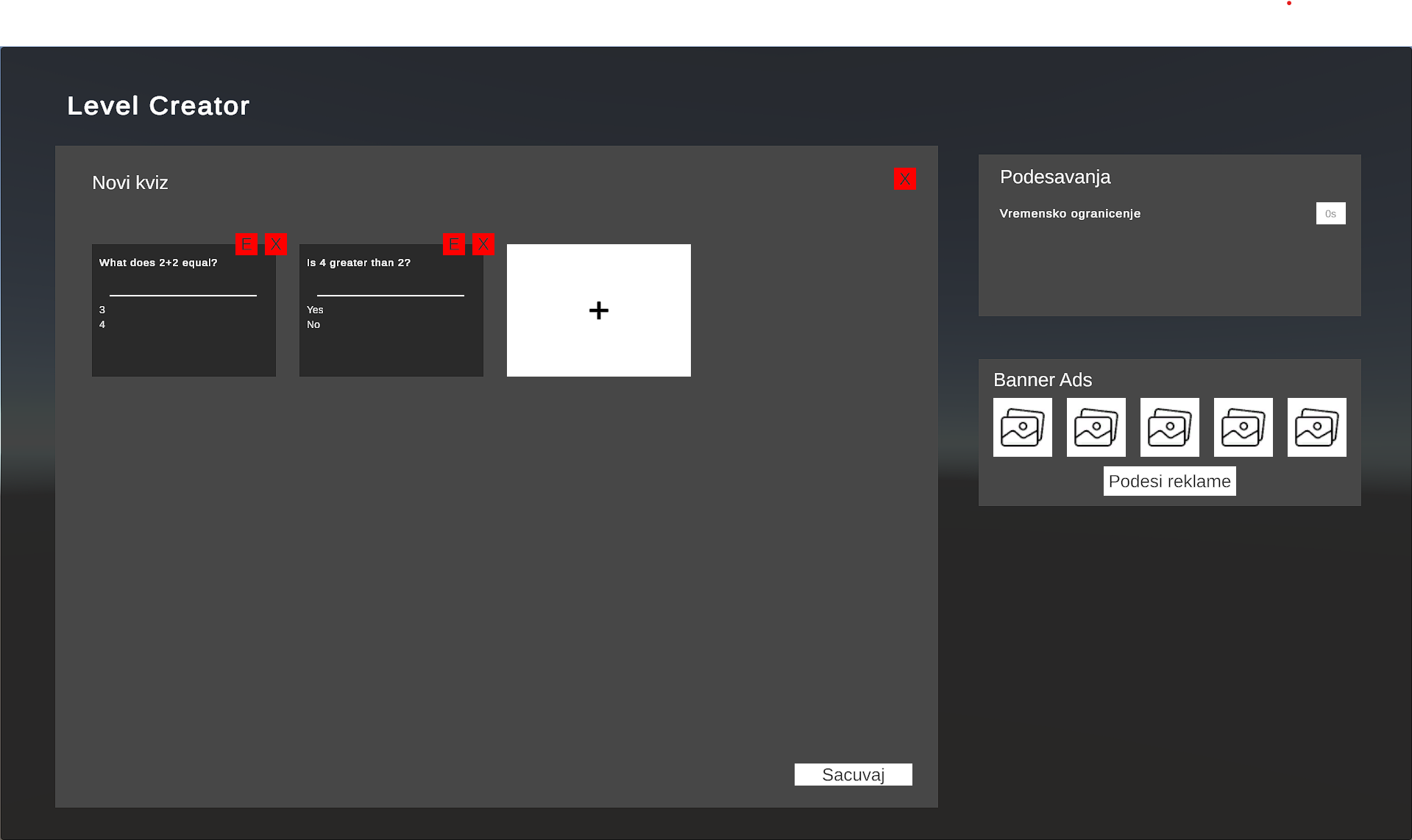Click the Novi kviz title text
Image resolution: width=1412 pixels, height=840 pixels.
(x=130, y=182)
